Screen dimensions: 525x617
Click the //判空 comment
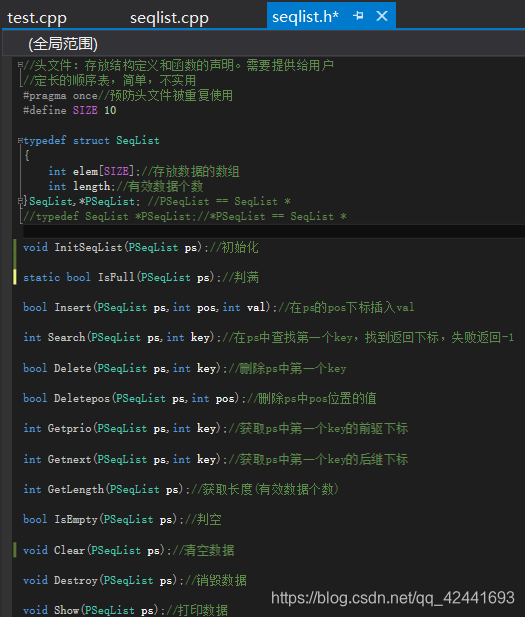click(x=203, y=519)
